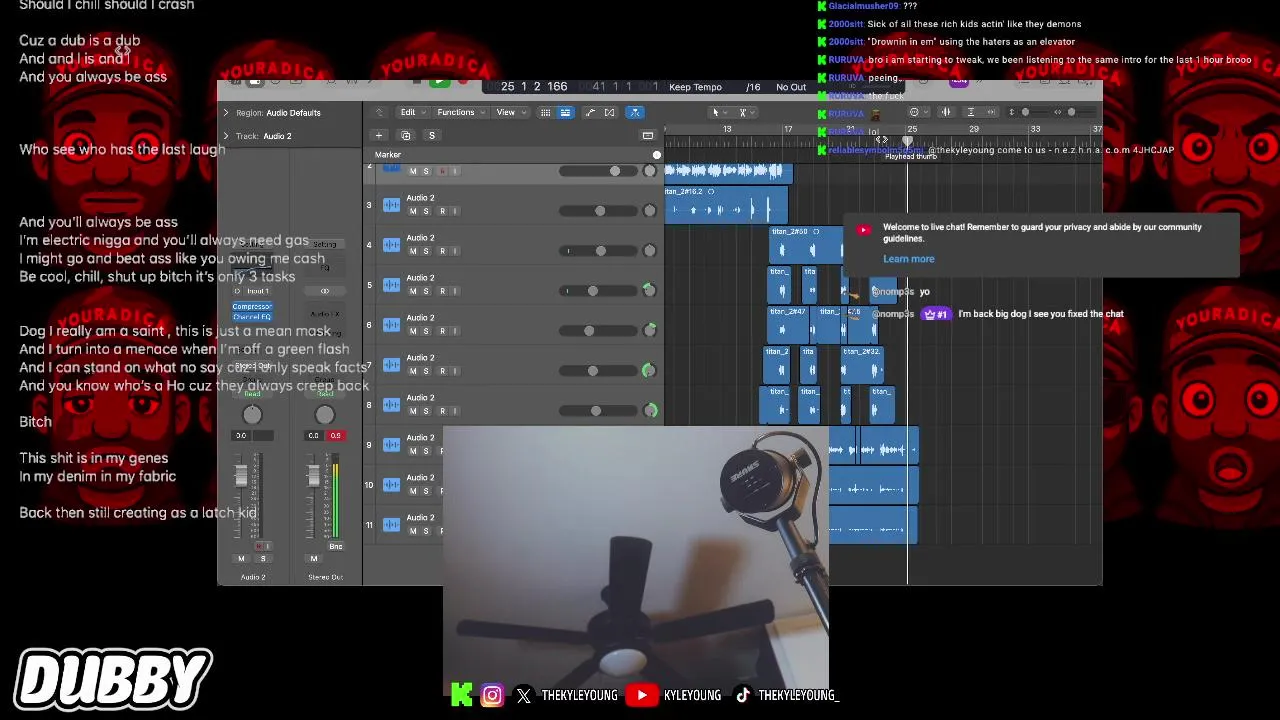Adjust the track 3 volume slider
The height and width of the screenshot is (720, 1280).
(x=598, y=211)
